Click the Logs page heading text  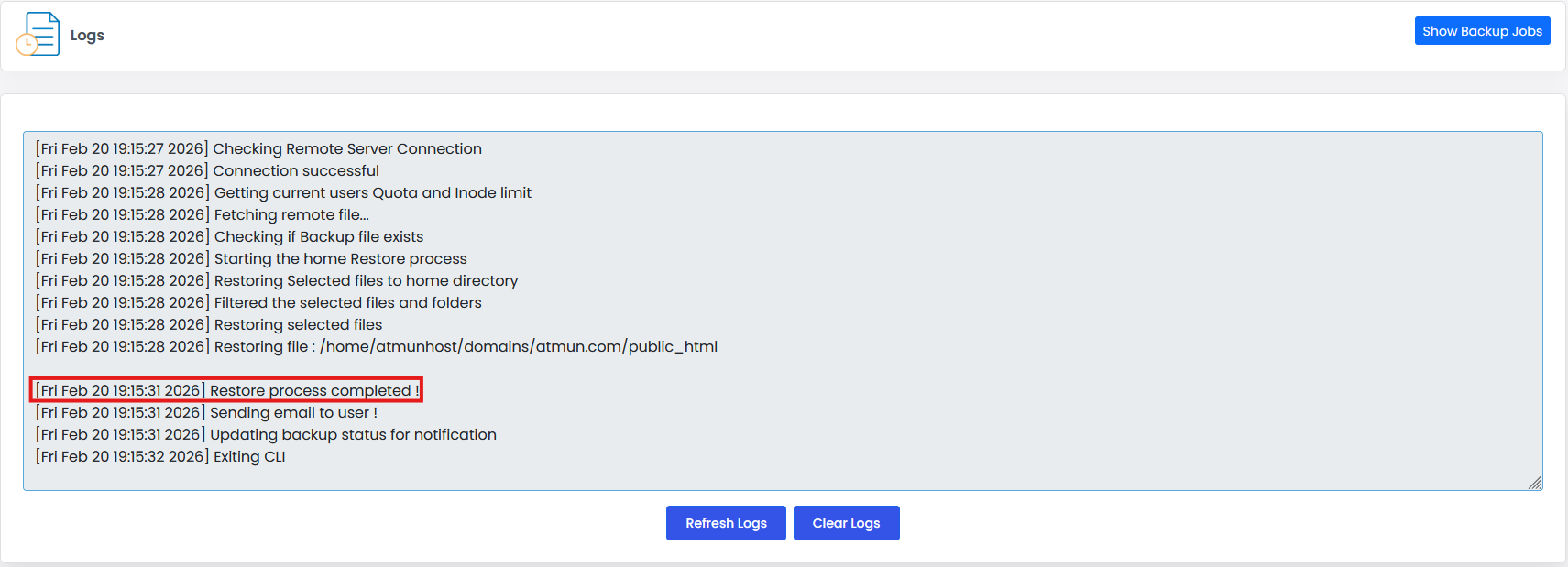tap(87, 36)
